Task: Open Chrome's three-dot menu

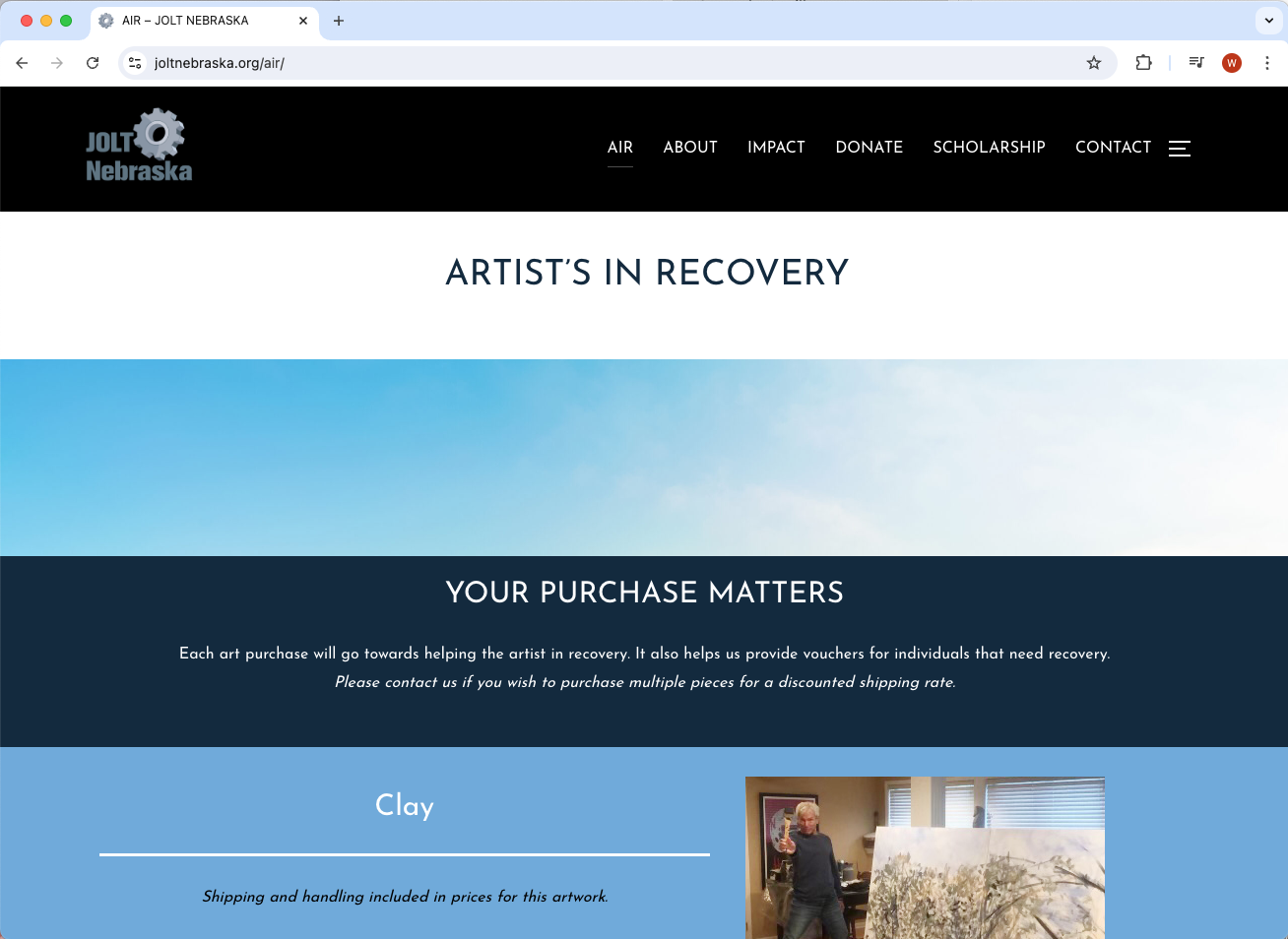Action: click(x=1267, y=63)
